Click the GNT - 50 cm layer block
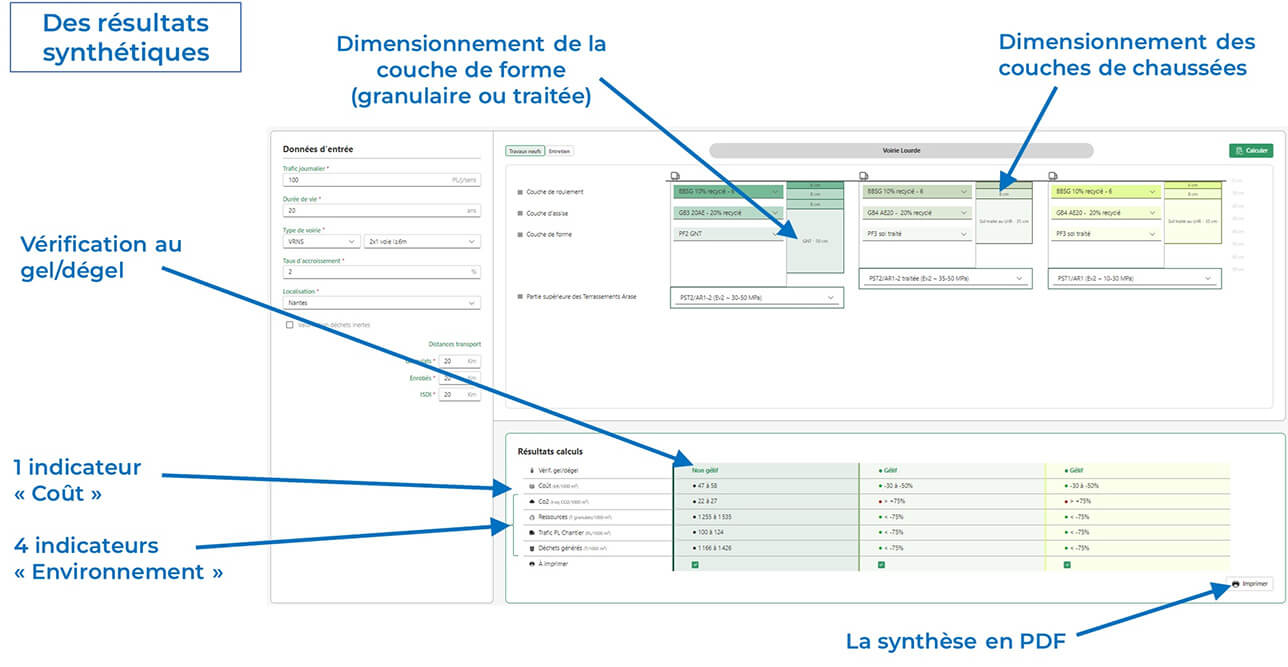This screenshot has width=1288, height=667. 814,241
